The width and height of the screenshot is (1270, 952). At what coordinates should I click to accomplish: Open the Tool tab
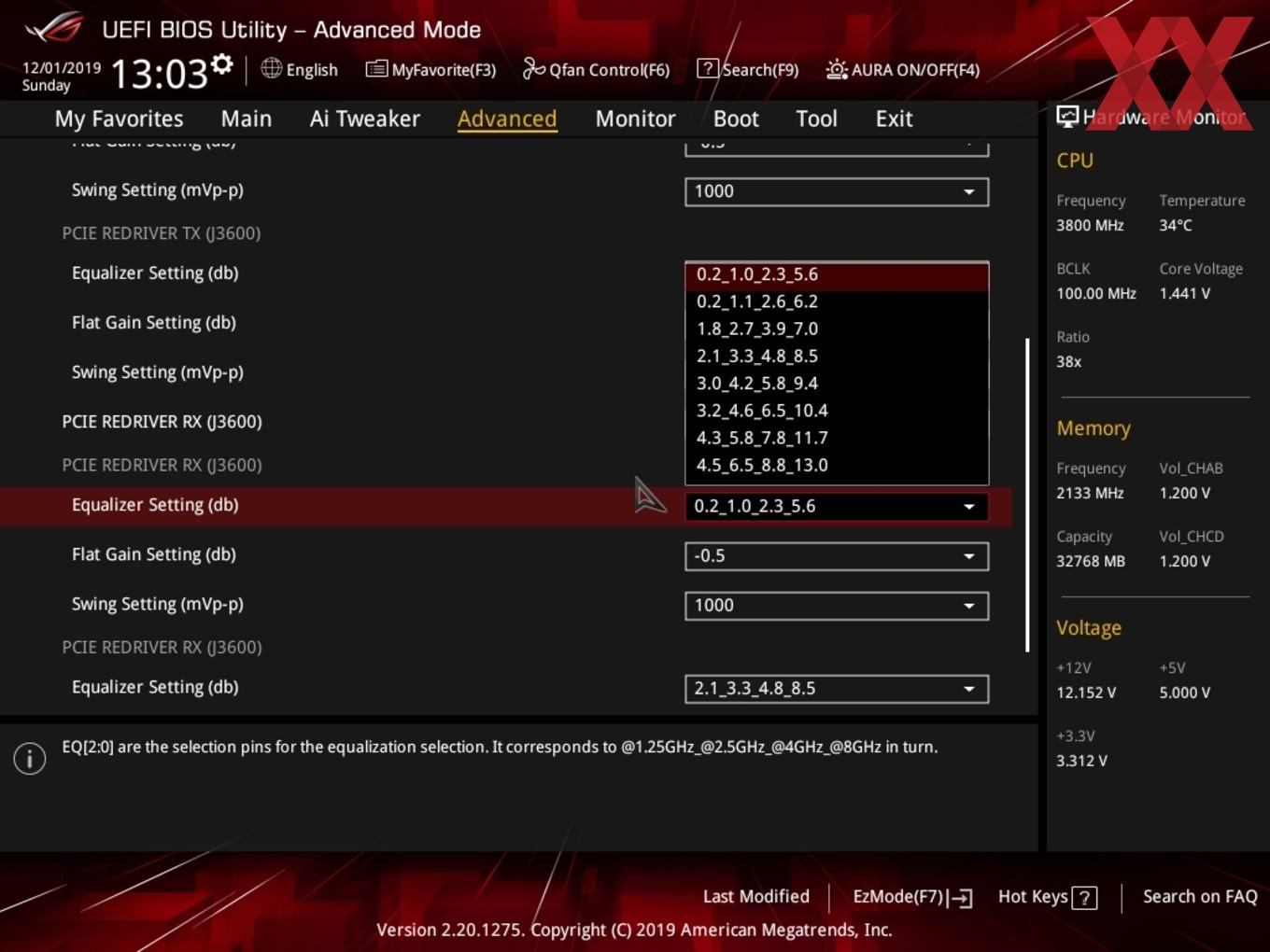tap(816, 119)
